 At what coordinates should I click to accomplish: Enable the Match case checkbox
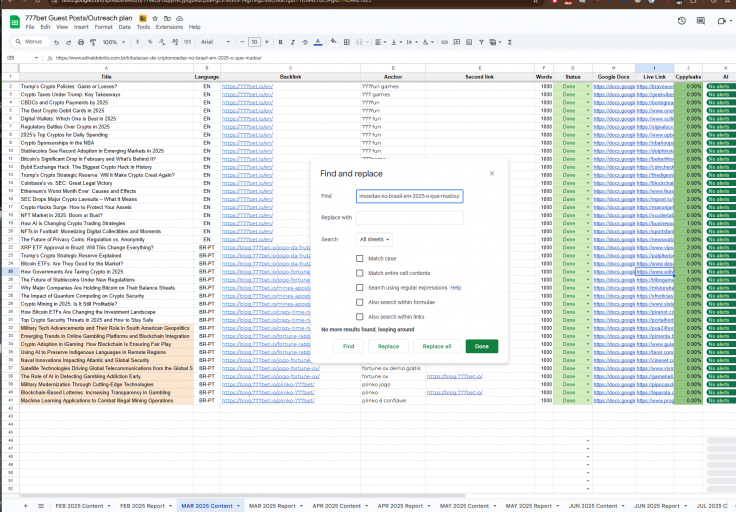(360, 259)
